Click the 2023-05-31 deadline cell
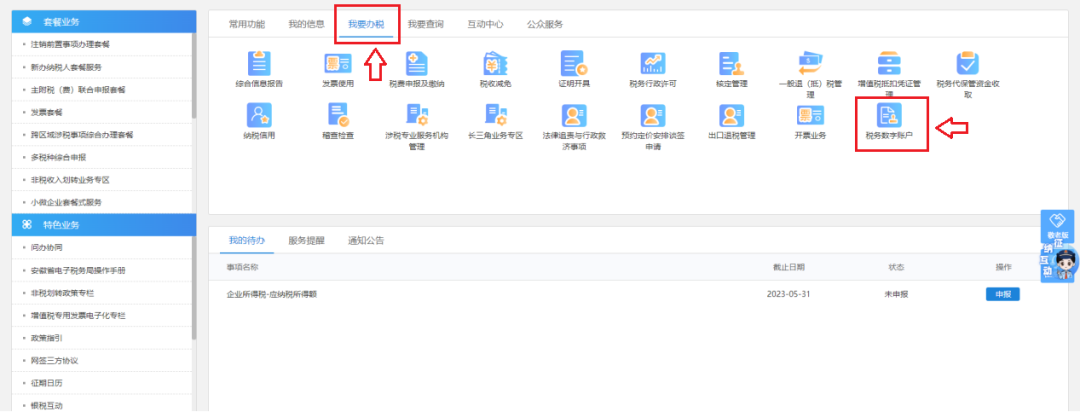 (x=788, y=294)
